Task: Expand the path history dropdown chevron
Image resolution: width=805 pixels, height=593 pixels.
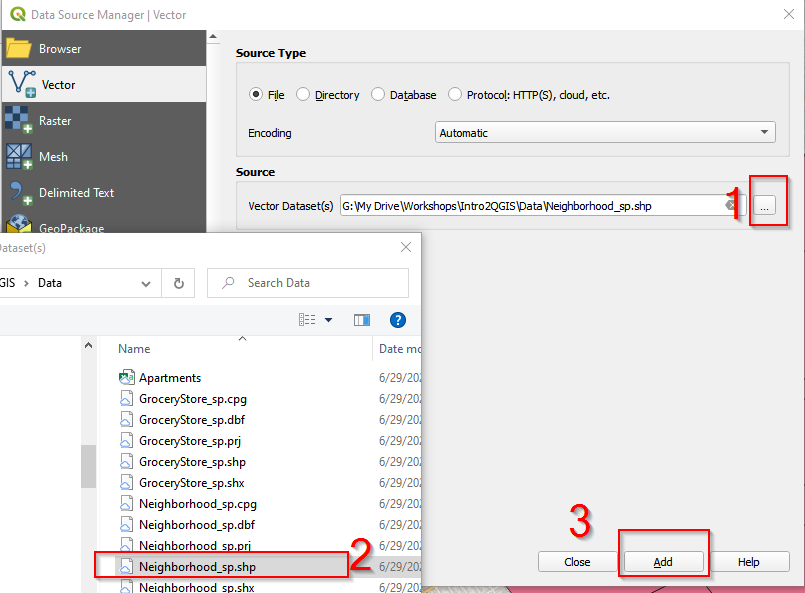Action: [x=146, y=283]
